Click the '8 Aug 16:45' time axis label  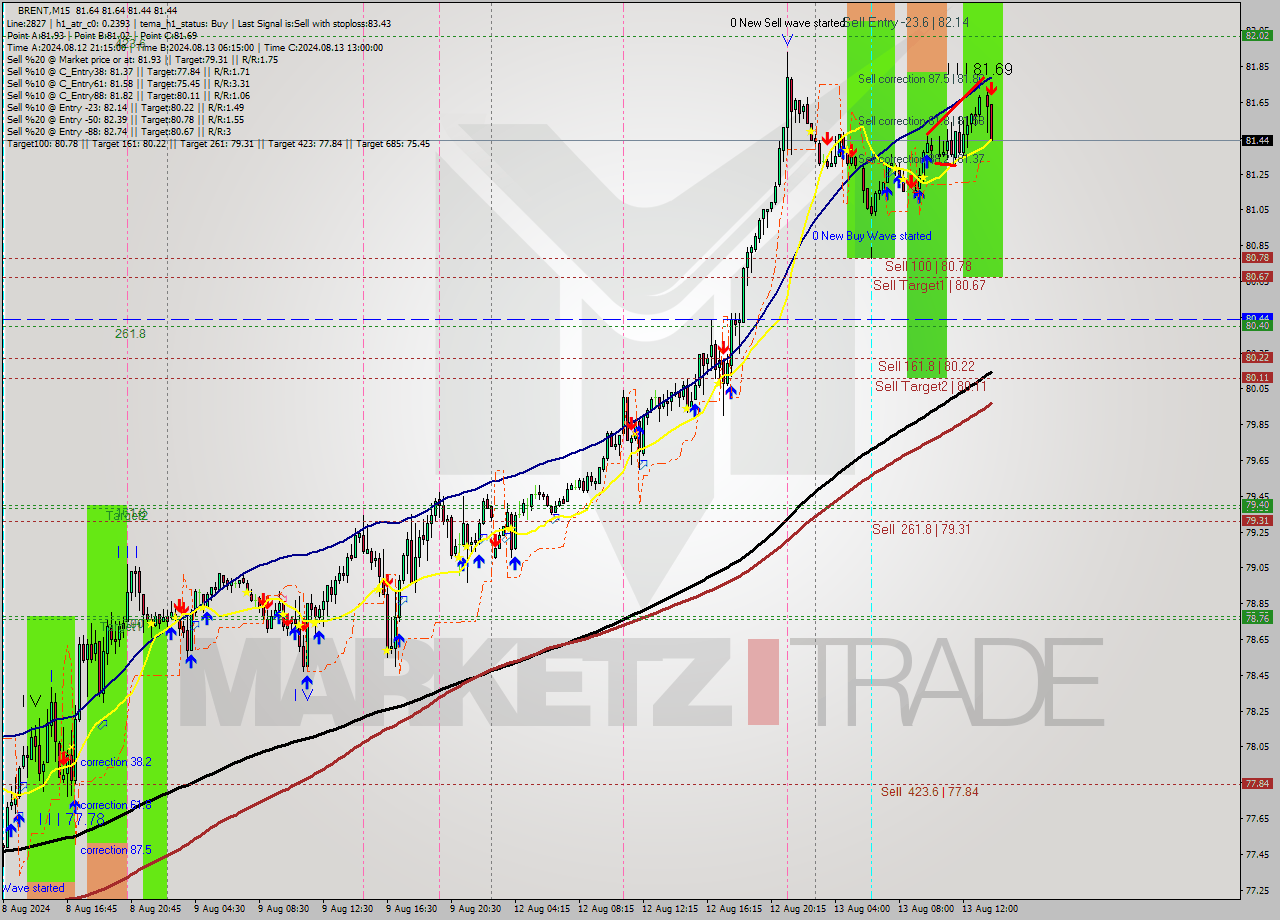point(90,909)
